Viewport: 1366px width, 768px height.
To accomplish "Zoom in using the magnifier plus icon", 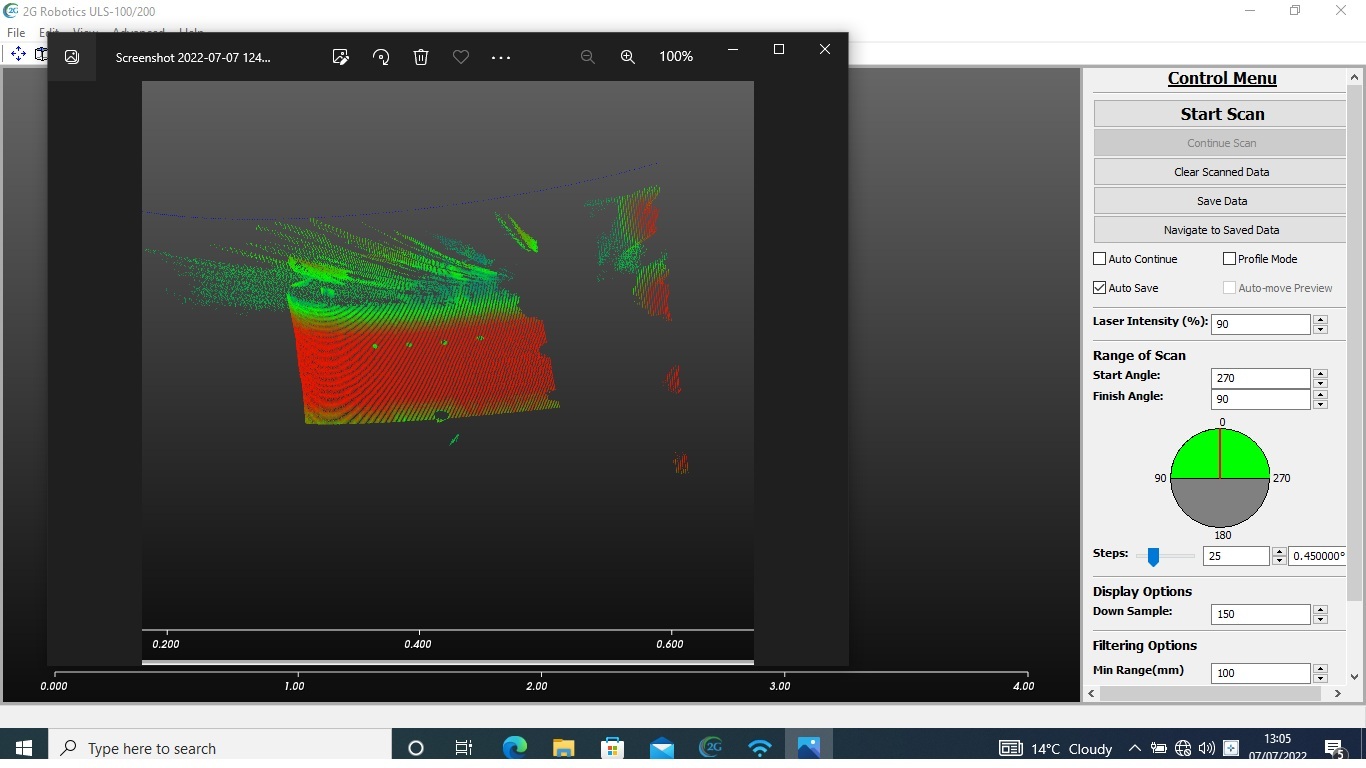I will (x=628, y=57).
